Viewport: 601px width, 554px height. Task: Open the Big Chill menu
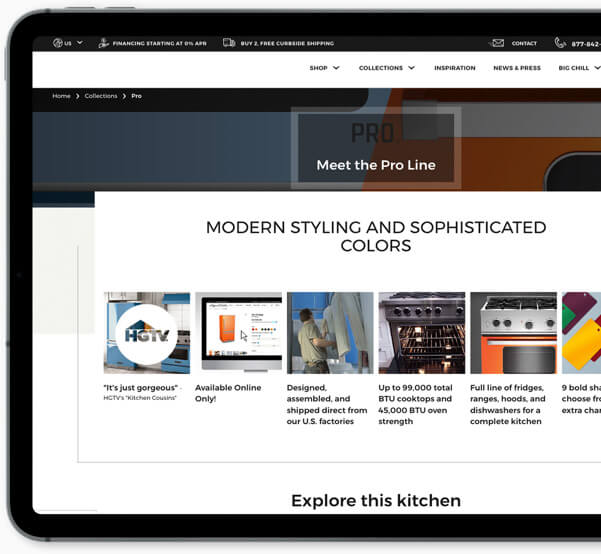click(x=574, y=68)
